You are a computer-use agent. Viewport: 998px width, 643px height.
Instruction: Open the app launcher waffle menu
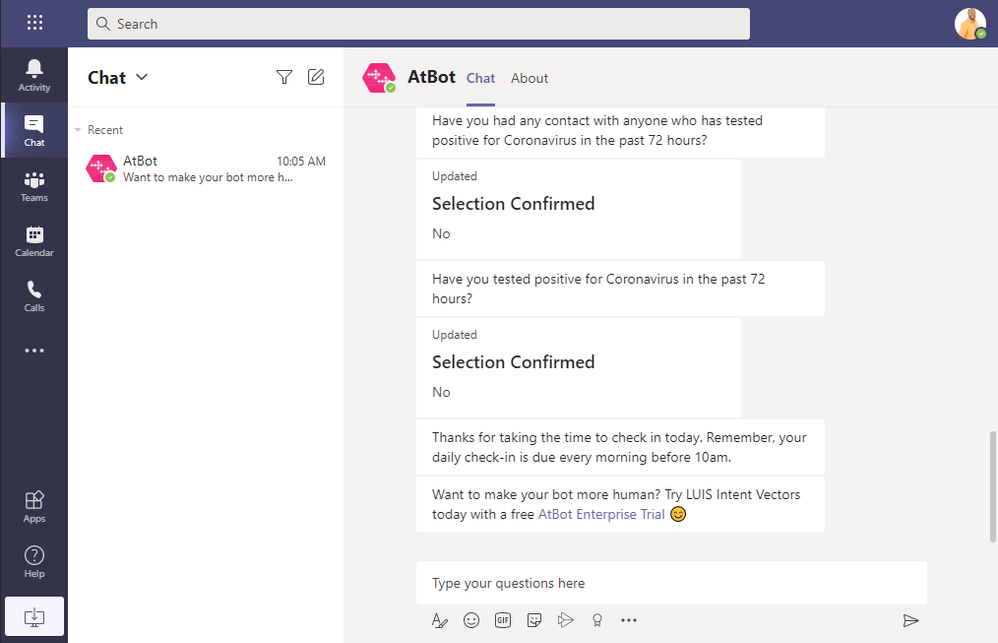[34, 23]
